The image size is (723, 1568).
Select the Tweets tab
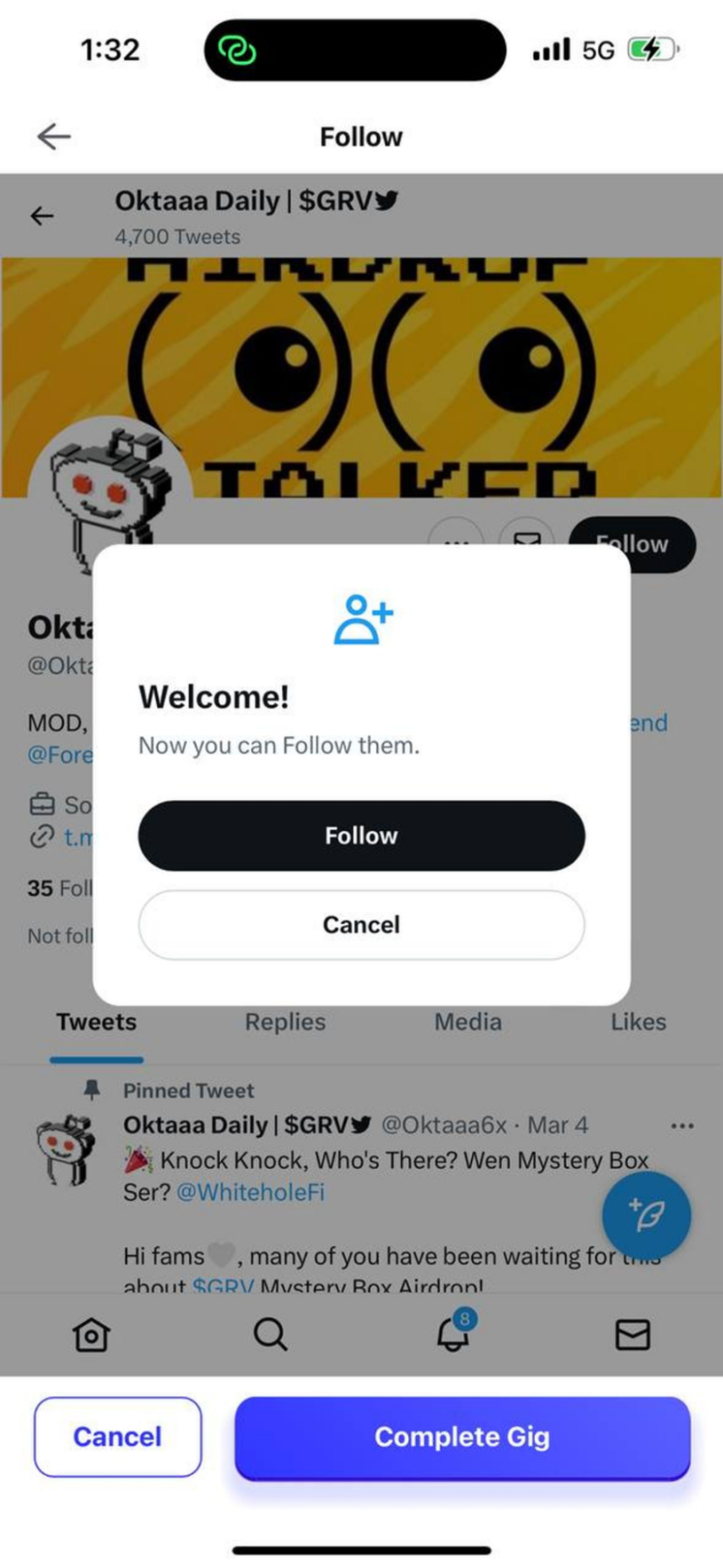(97, 1022)
